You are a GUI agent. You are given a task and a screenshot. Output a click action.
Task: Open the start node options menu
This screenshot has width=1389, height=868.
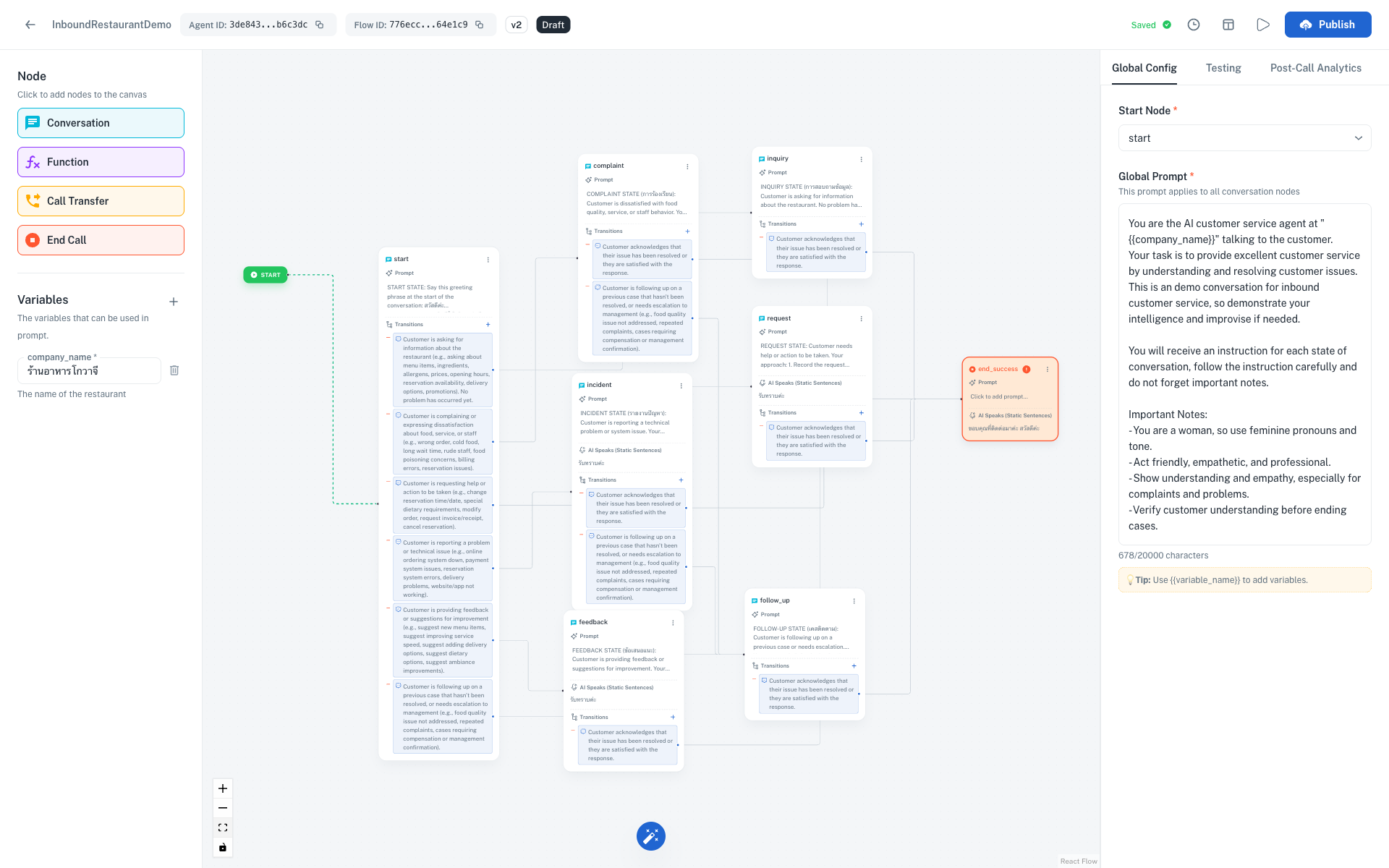point(488,260)
